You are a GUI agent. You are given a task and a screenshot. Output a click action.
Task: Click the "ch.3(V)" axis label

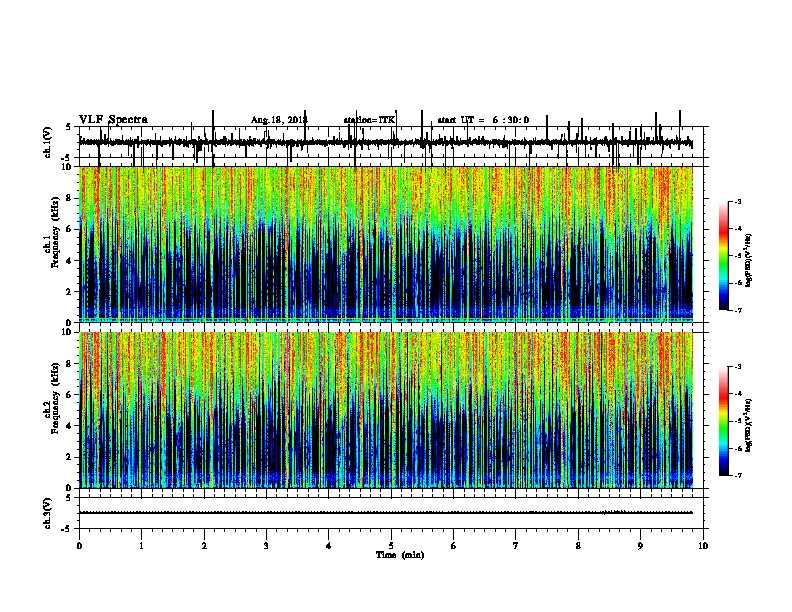tap(48, 513)
